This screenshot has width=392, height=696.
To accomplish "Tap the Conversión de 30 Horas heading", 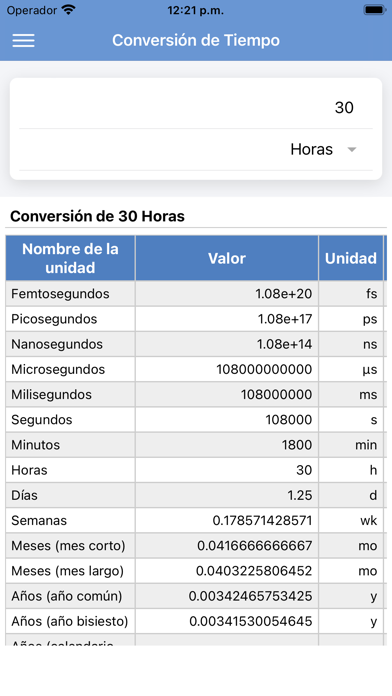I will (x=97, y=217).
